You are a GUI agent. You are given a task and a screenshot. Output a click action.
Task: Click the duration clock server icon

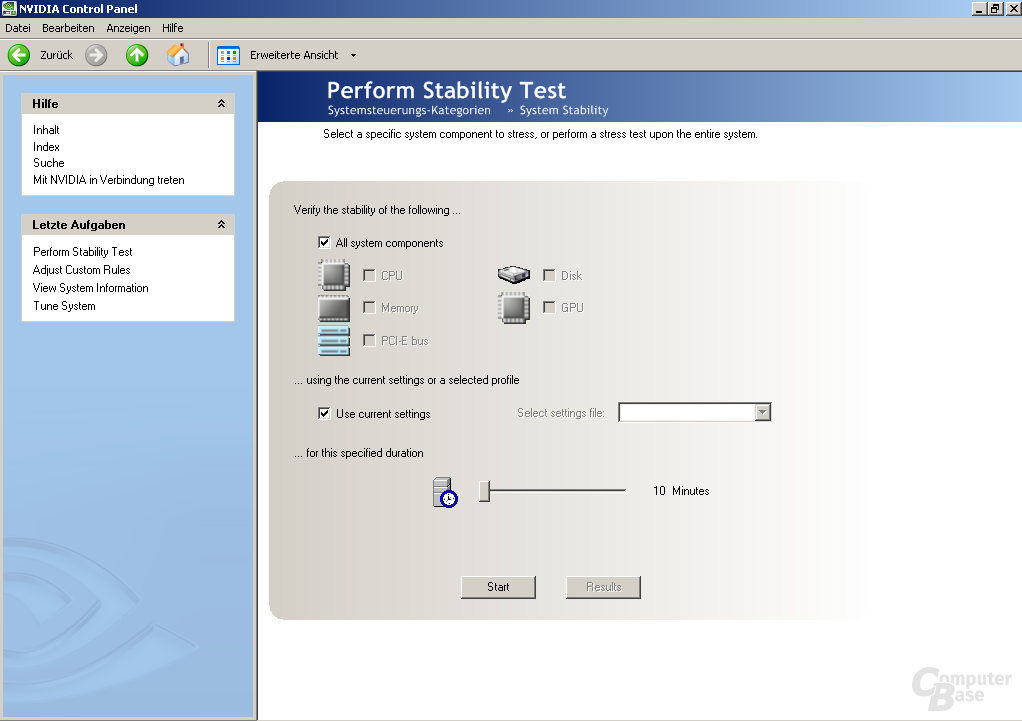click(x=445, y=492)
